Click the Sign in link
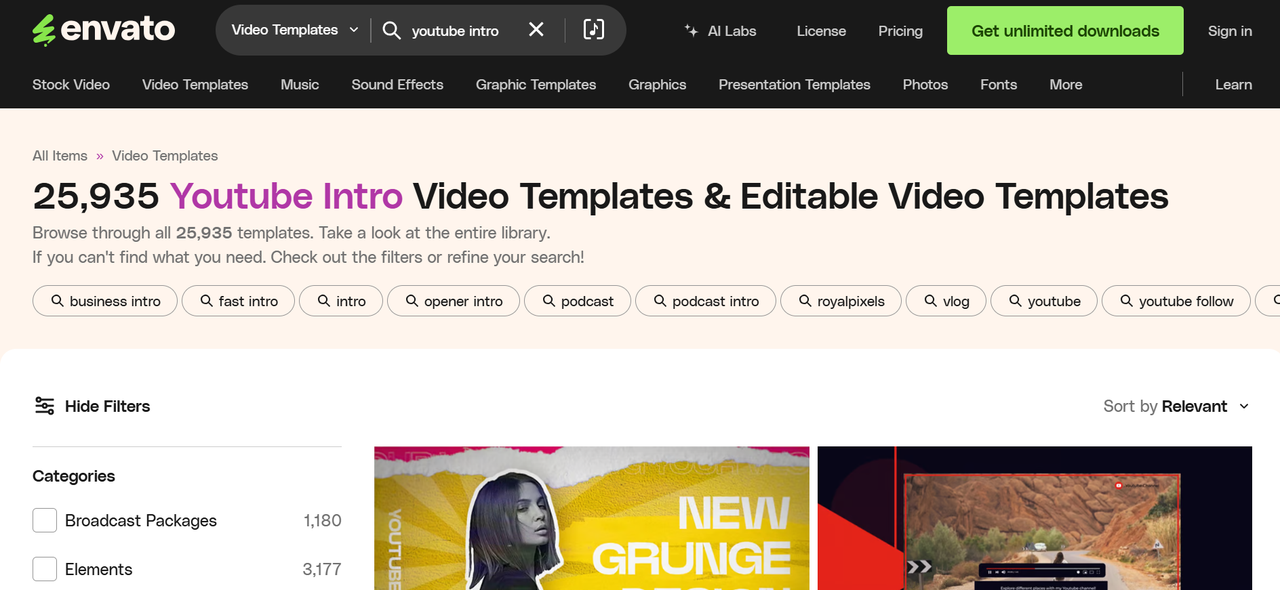The image size is (1280, 590). point(1229,31)
